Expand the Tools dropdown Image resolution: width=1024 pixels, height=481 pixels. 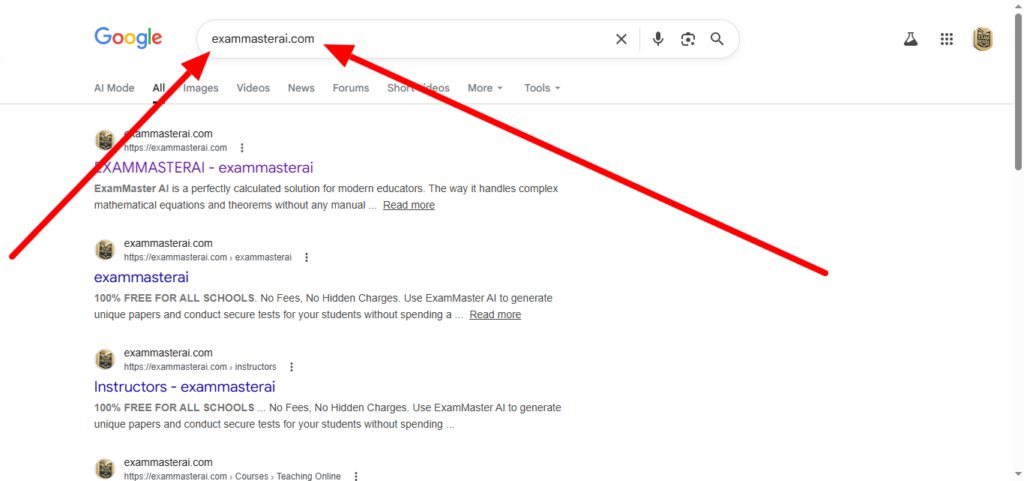(x=542, y=88)
